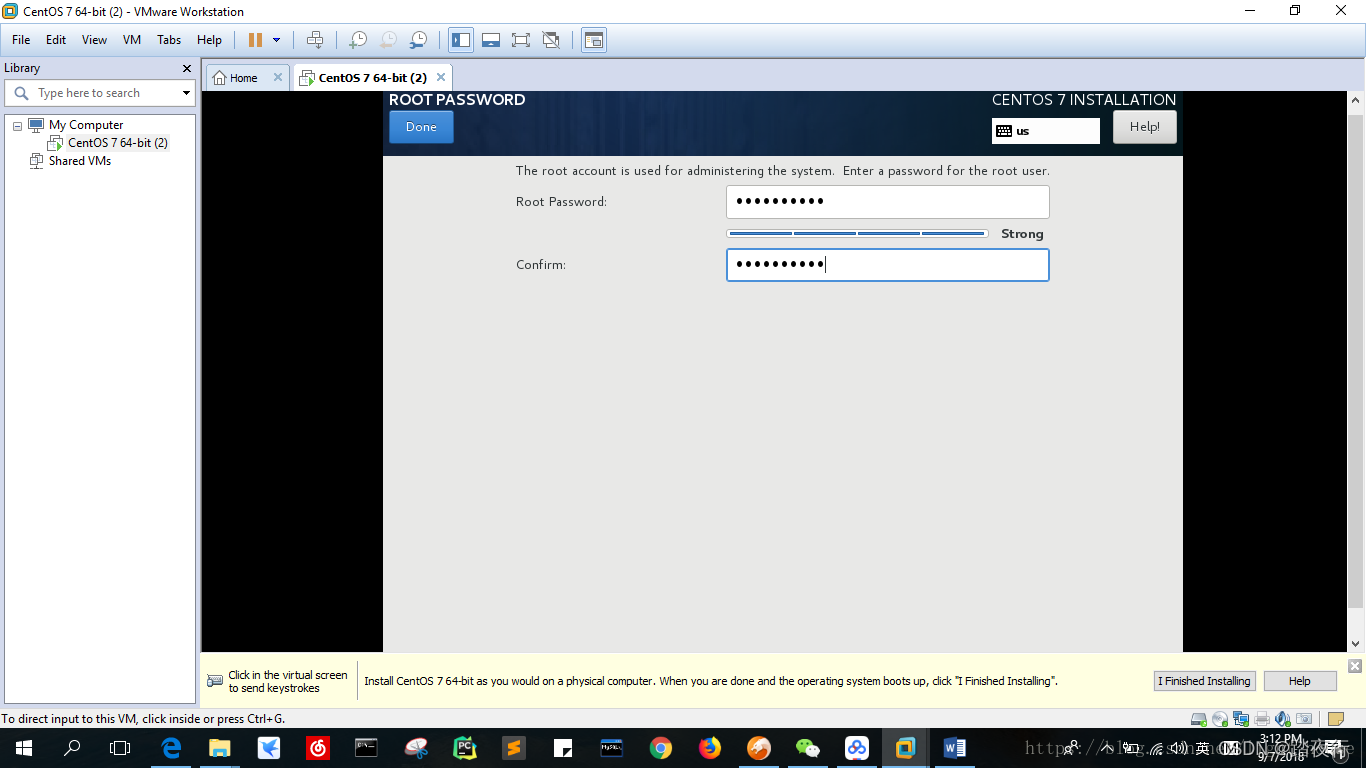Collapse the My Computer tree node
The image size is (1366, 768).
[17, 125]
